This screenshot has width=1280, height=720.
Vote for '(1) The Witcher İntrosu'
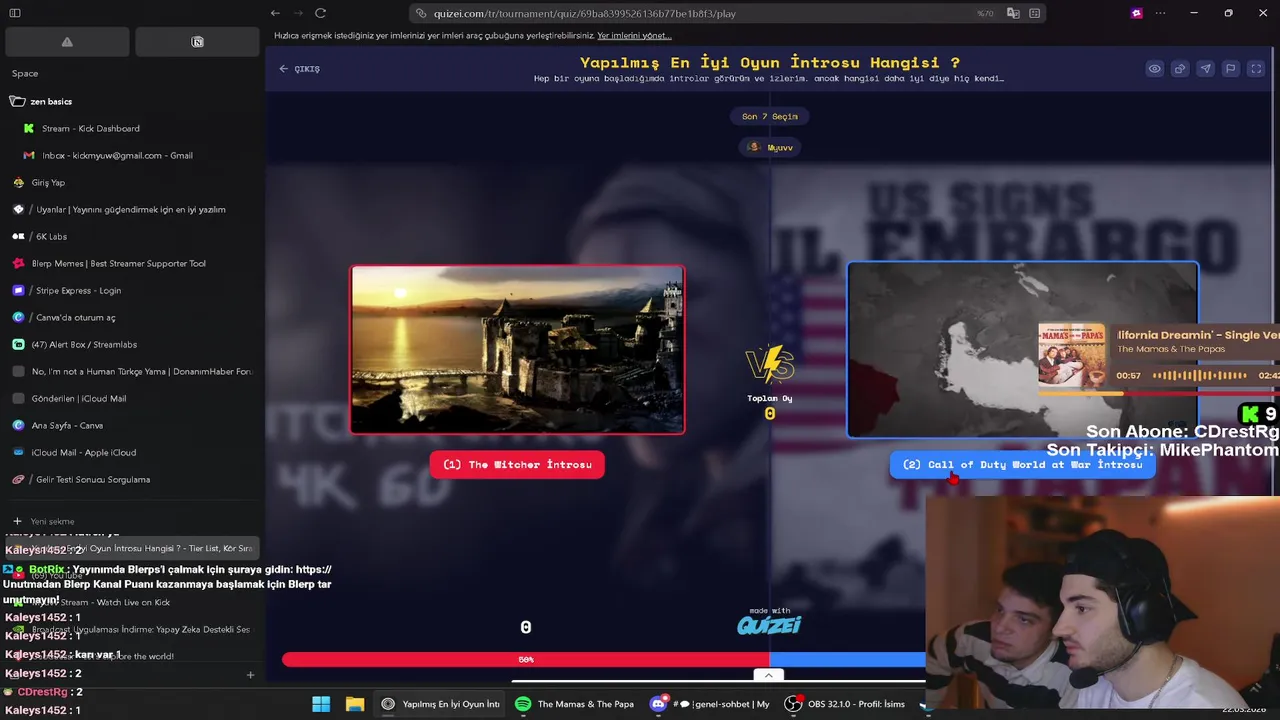pyautogui.click(x=517, y=464)
